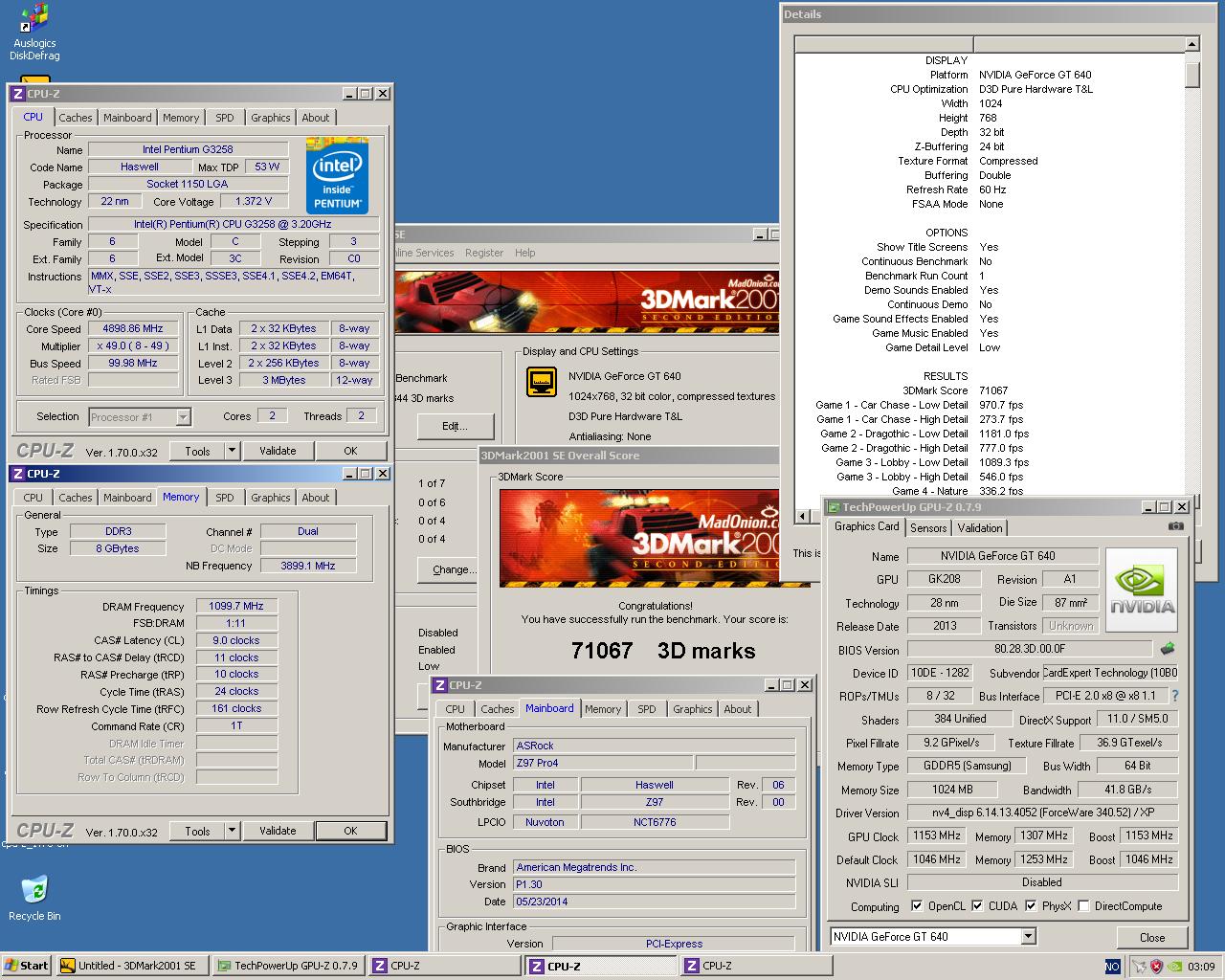Click the Validate button in CPU-Z Memory window
Screen dimensions: 1225x980
[278, 831]
